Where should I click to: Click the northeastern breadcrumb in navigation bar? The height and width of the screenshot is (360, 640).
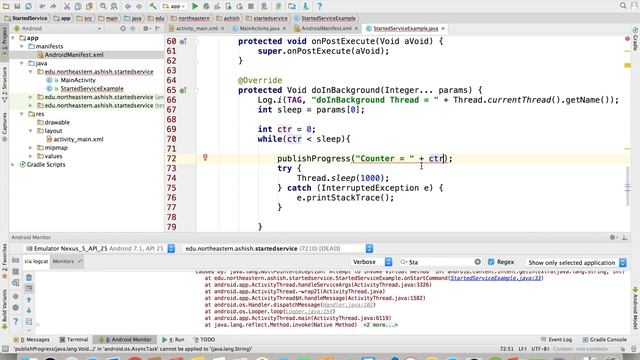click(x=190, y=18)
